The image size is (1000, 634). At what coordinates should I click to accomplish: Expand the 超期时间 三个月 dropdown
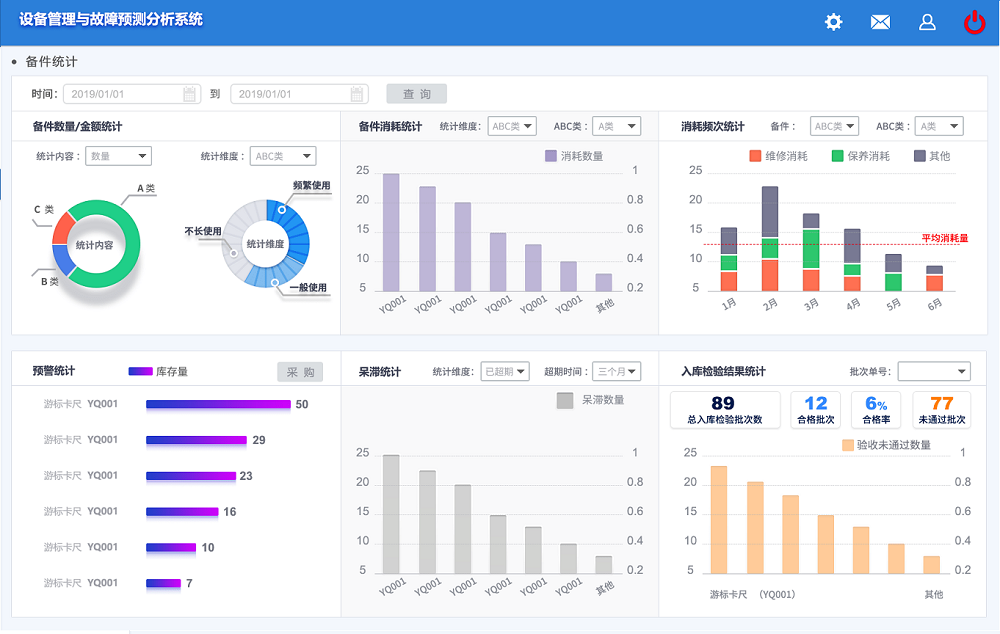(616, 372)
